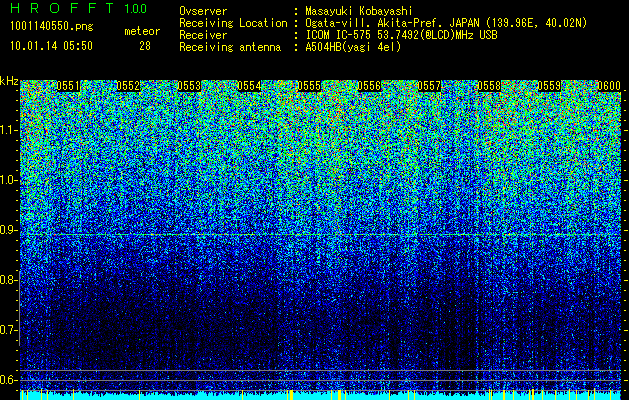Image resolution: width=629 pixels, height=400 pixels.
Task: Click receiver text ICOM IC-575 53.7492 MHz USB
Action: tap(401, 35)
